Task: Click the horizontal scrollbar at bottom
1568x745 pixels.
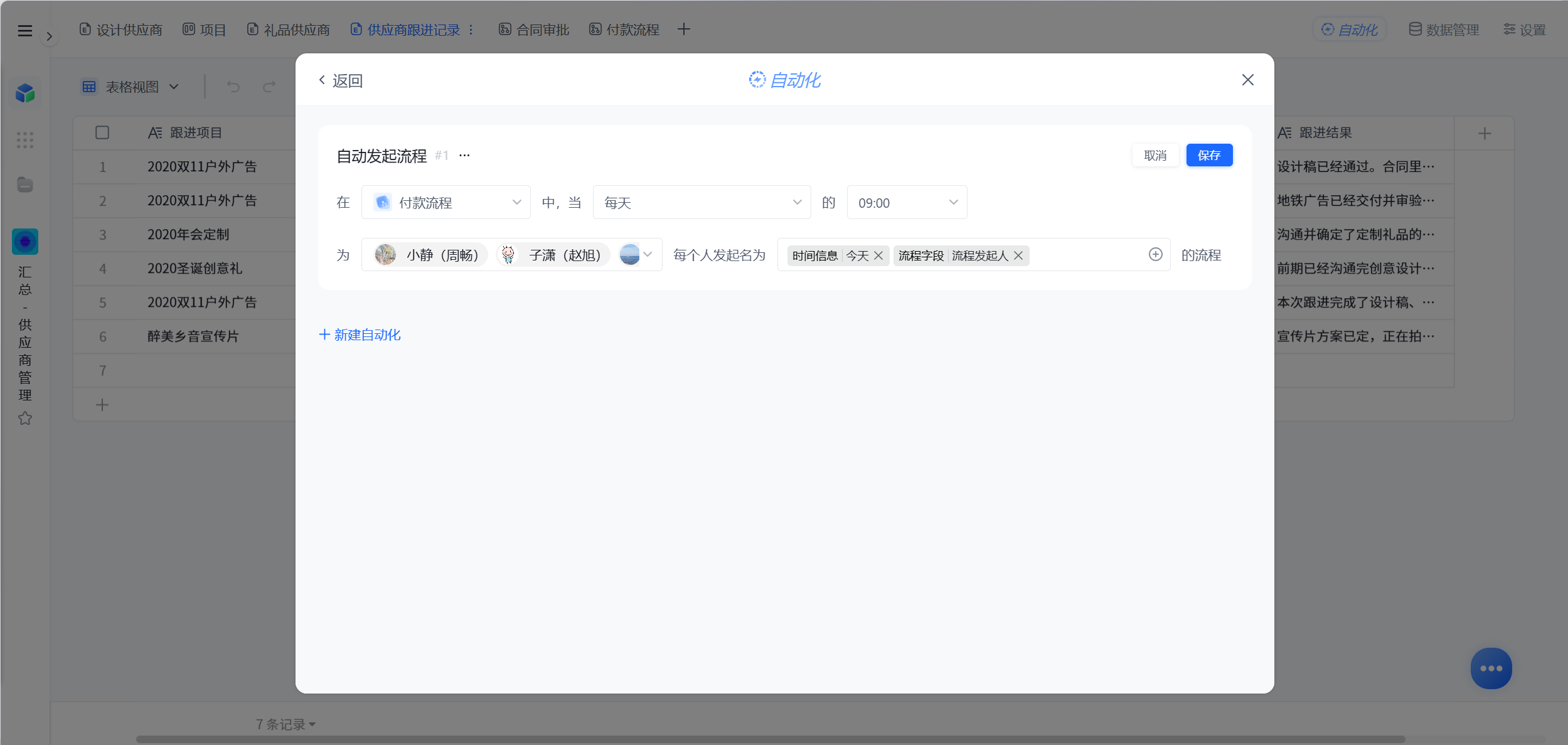Action: 771,739
